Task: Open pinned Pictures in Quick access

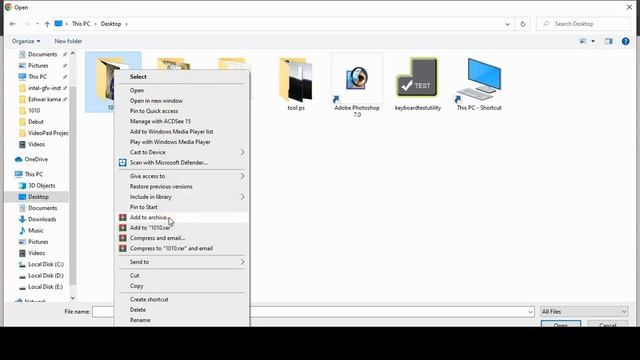Action: [38, 66]
